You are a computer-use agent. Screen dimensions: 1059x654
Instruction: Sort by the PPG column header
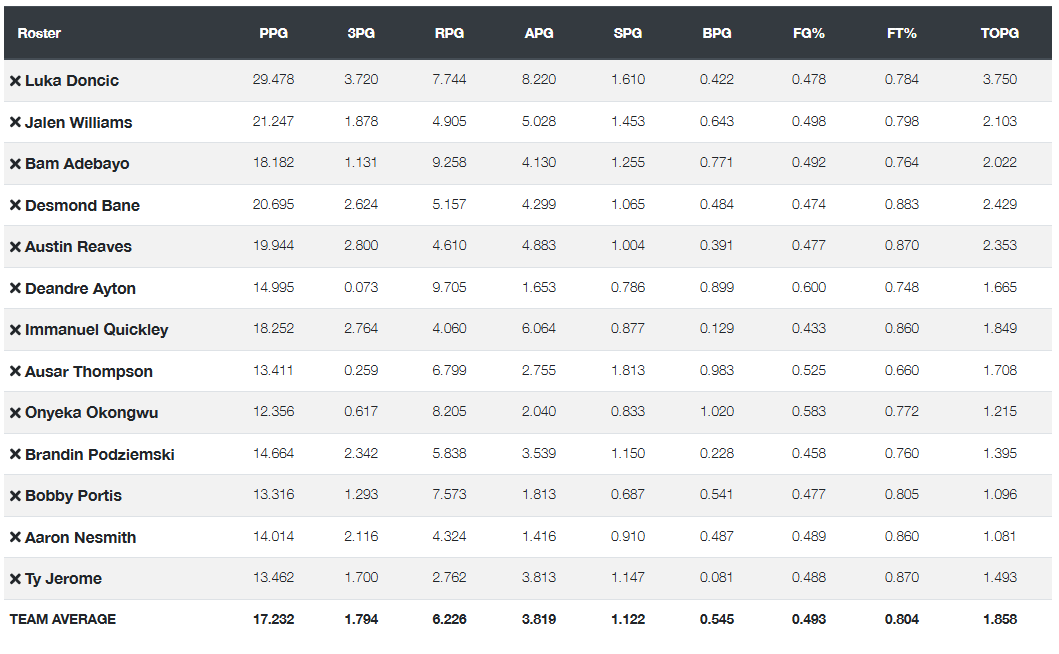point(274,33)
